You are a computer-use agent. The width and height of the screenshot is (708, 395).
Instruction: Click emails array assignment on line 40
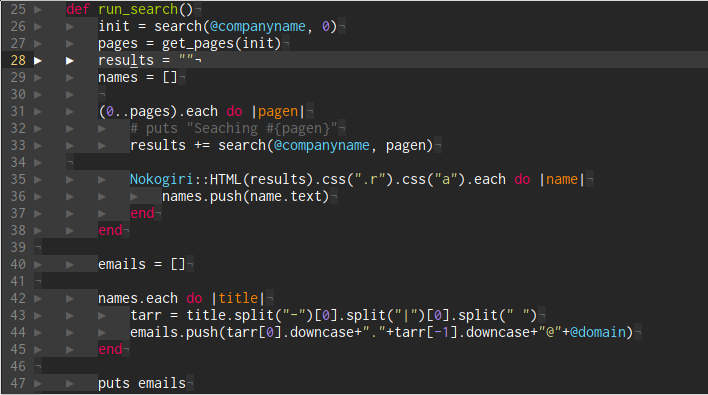141,265
